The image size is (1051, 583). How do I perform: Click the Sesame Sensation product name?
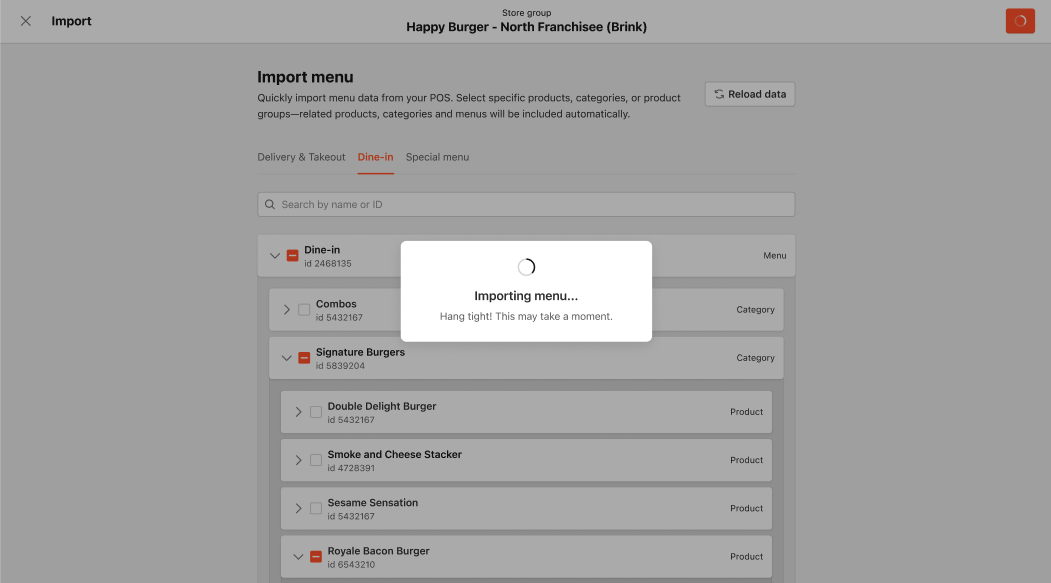click(x=373, y=503)
